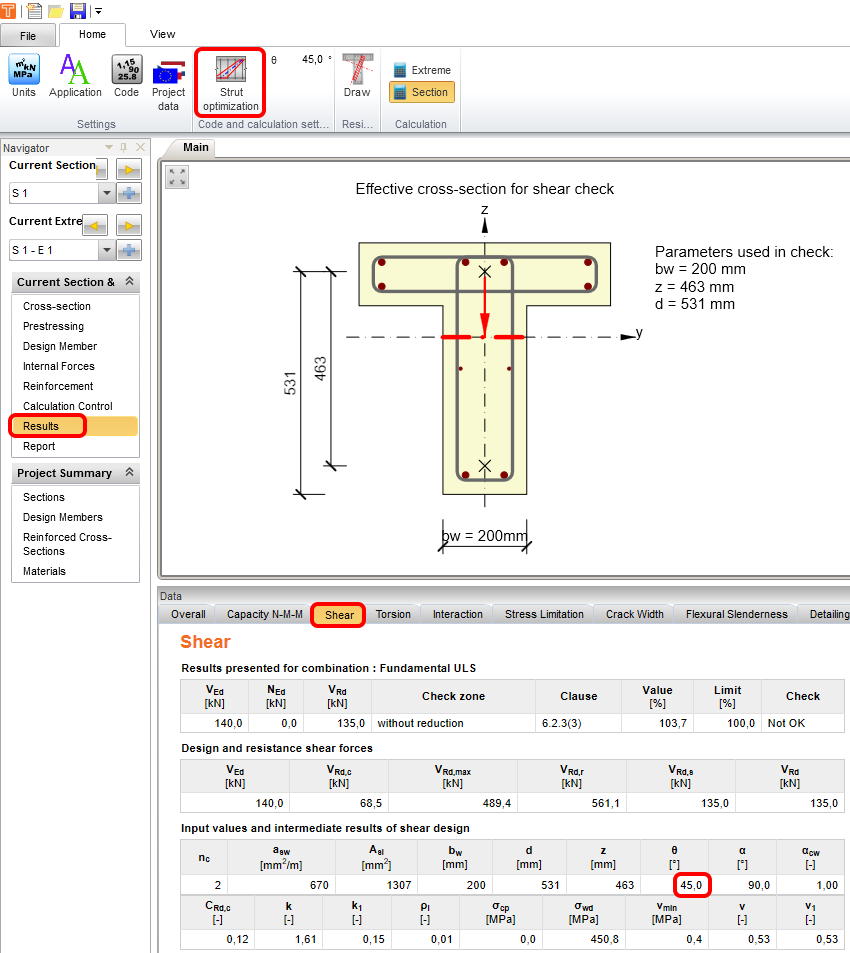Open Project data settings
The width and height of the screenshot is (850, 953).
[168, 74]
